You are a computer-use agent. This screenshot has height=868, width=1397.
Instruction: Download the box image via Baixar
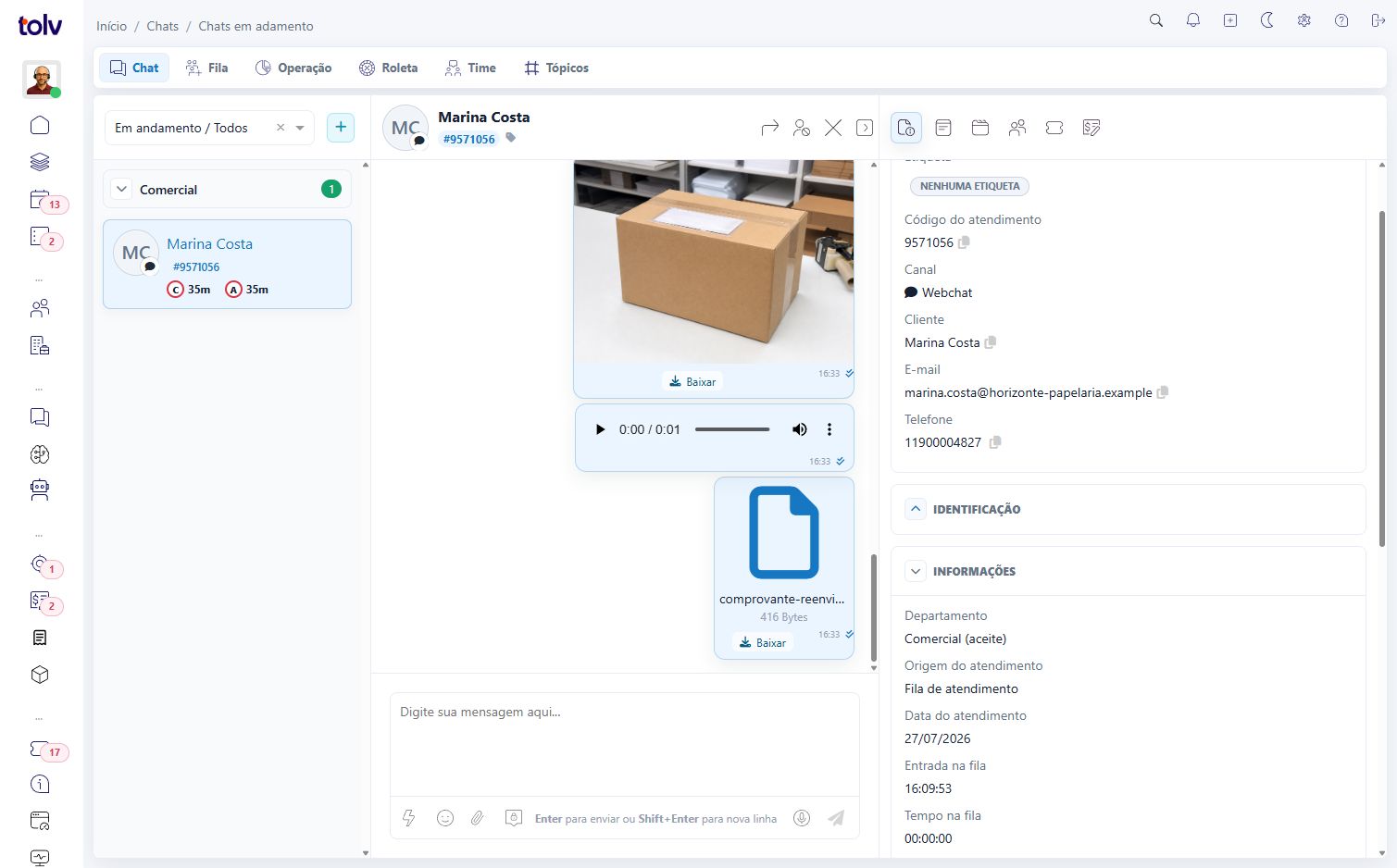click(692, 381)
